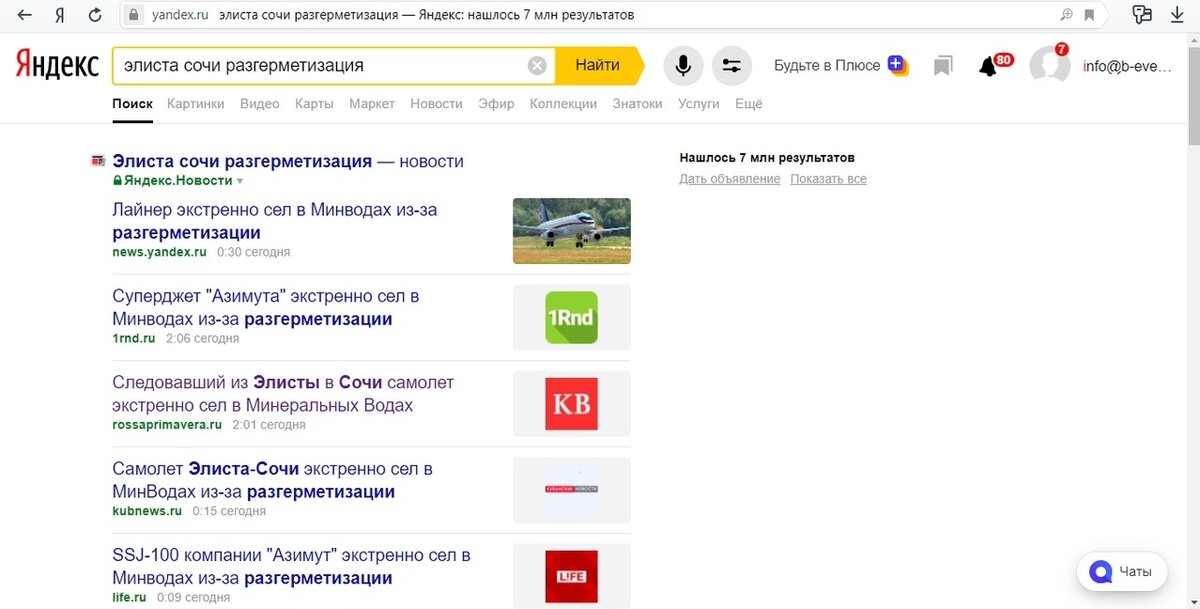Open Следовавший из Элисты в Сочи самолет article
This screenshot has height=609, width=1200.
pos(283,394)
